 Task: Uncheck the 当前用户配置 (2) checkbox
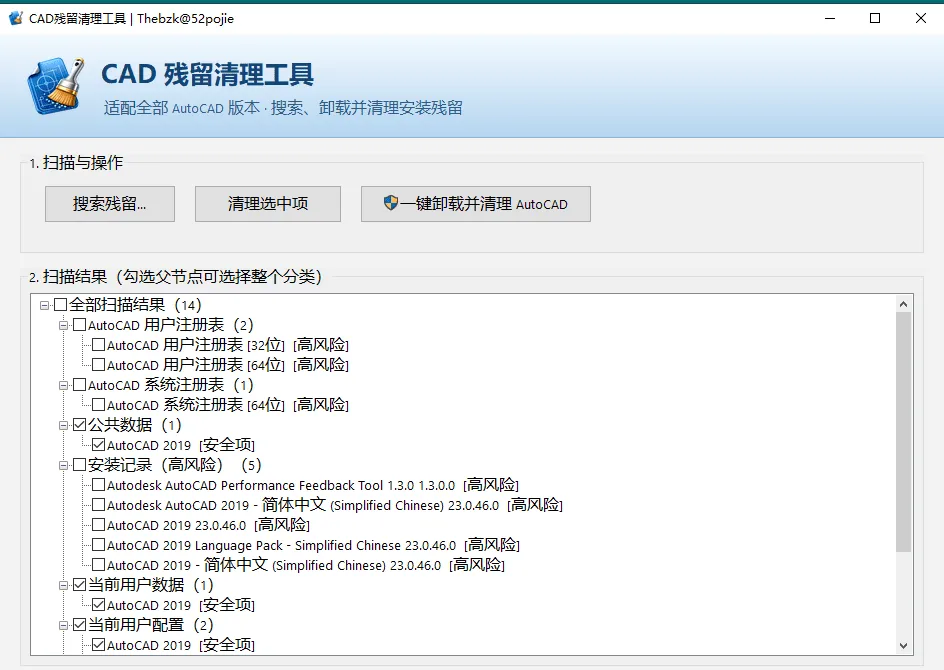(79, 625)
